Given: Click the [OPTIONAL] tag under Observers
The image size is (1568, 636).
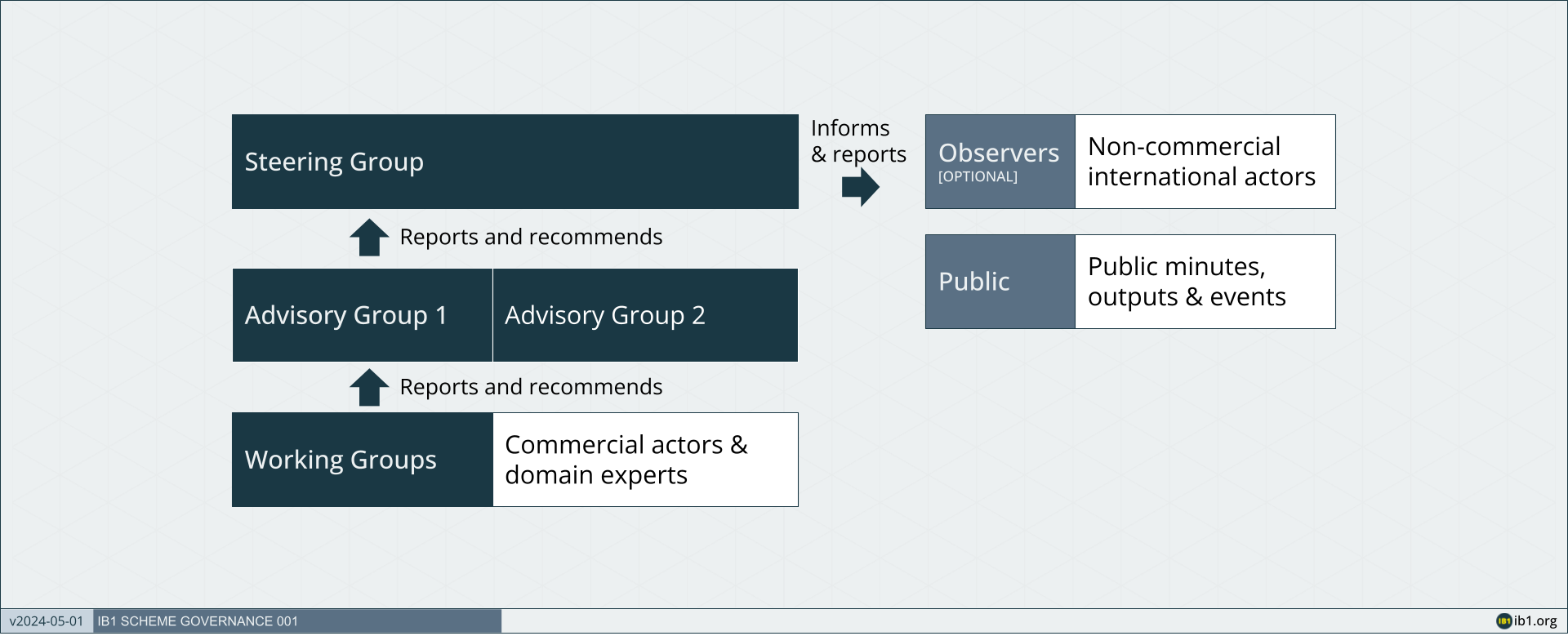Looking at the screenshot, I should [978, 176].
